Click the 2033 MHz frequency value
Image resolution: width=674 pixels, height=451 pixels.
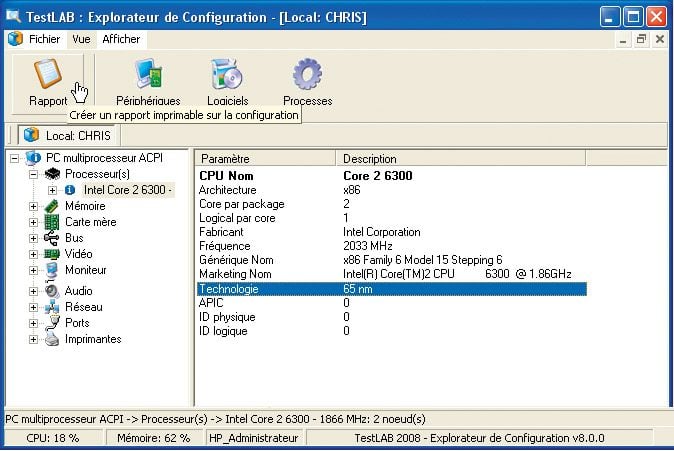368,246
